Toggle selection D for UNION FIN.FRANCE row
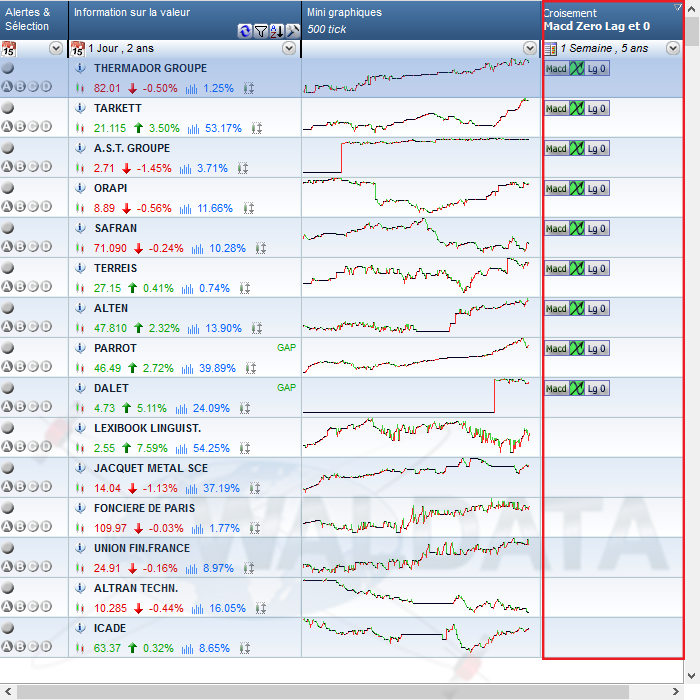The height and width of the screenshot is (700, 700). pyautogui.click(x=46, y=567)
